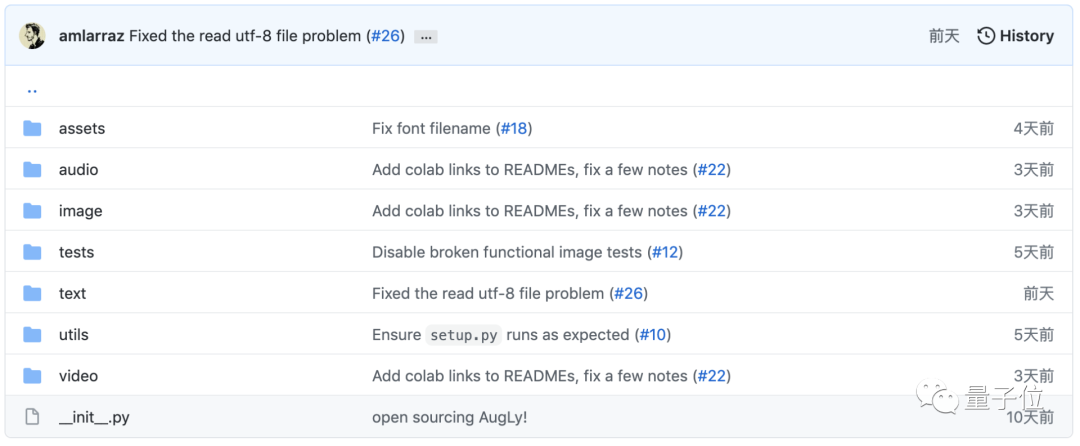This screenshot has width=1080, height=446.
Task: Open the __init__.py file name link
Action: click(x=94, y=417)
